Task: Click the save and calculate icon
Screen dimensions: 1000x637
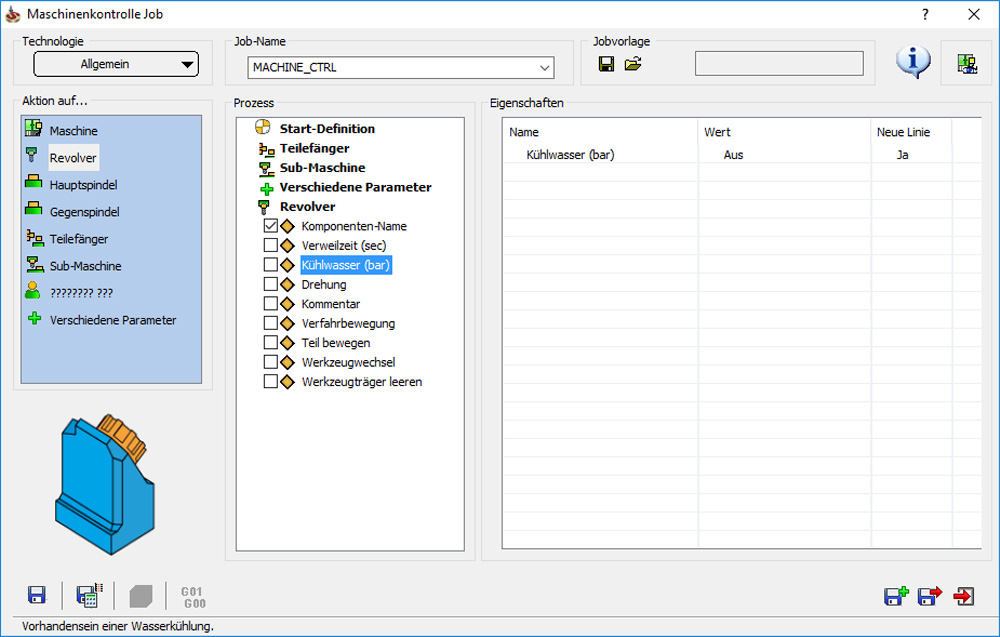Action: pos(89,595)
